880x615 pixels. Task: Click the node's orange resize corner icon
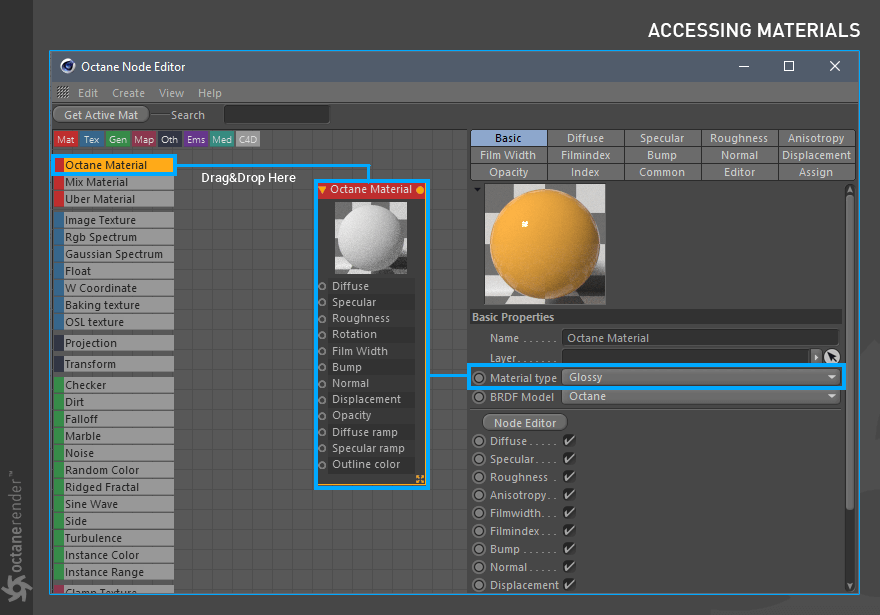(x=420, y=479)
